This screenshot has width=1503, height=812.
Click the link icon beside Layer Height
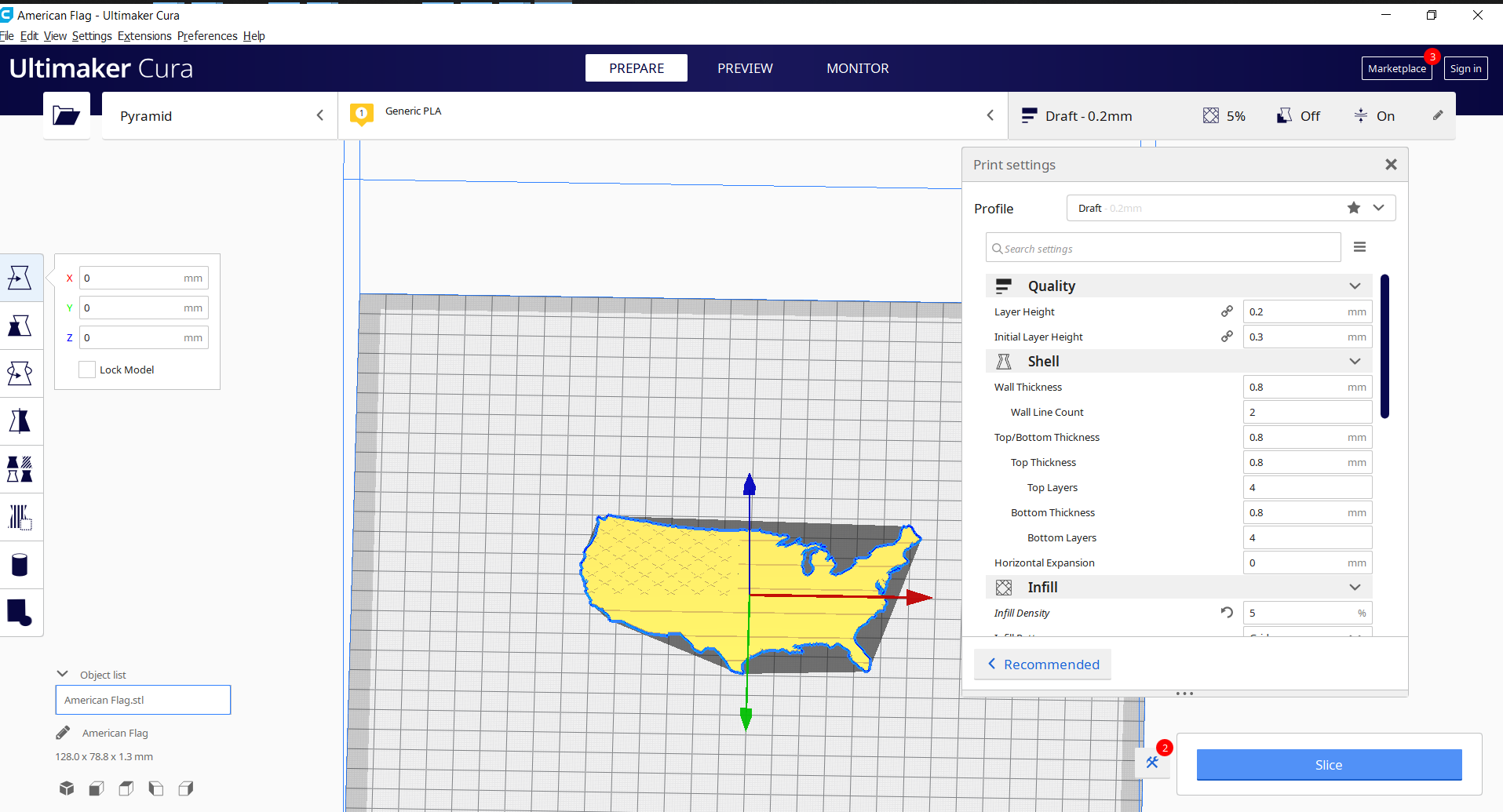(1227, 311)
